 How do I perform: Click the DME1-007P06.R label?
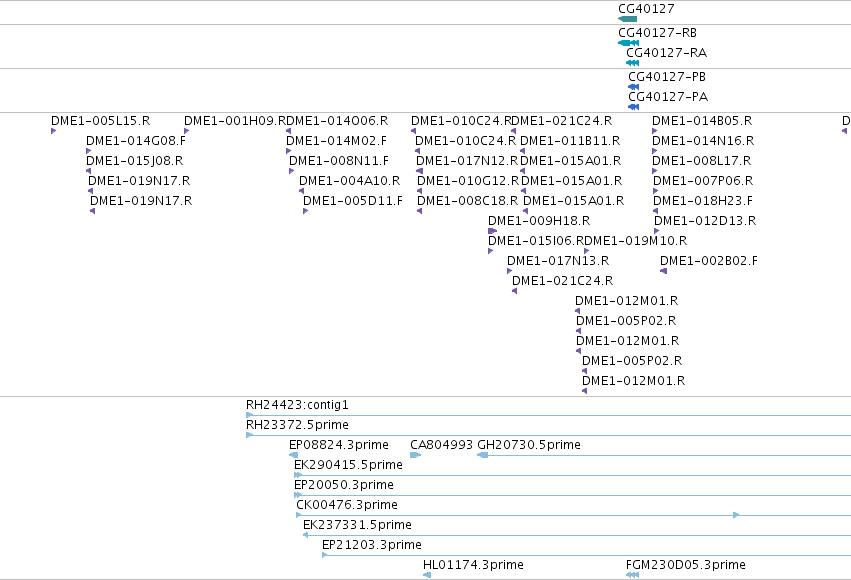[x=703, y=181]
